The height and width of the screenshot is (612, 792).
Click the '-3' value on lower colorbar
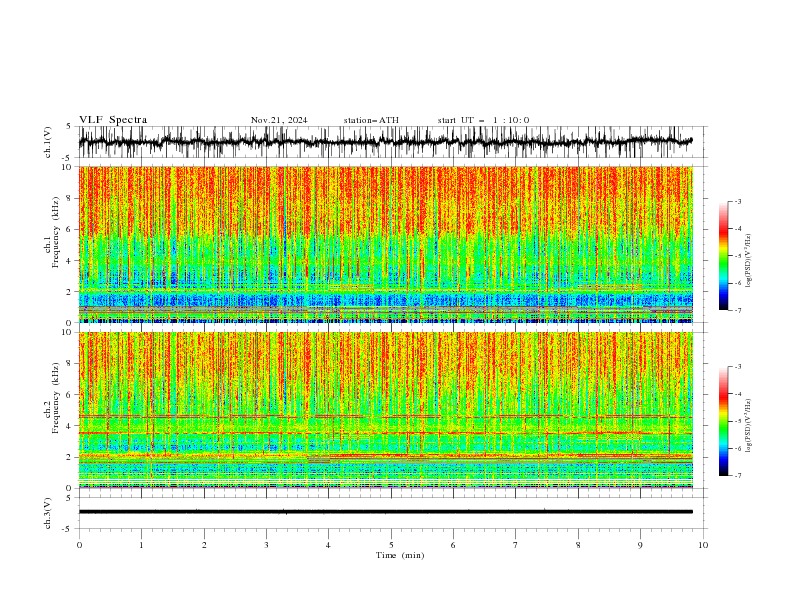coord(737,367)
